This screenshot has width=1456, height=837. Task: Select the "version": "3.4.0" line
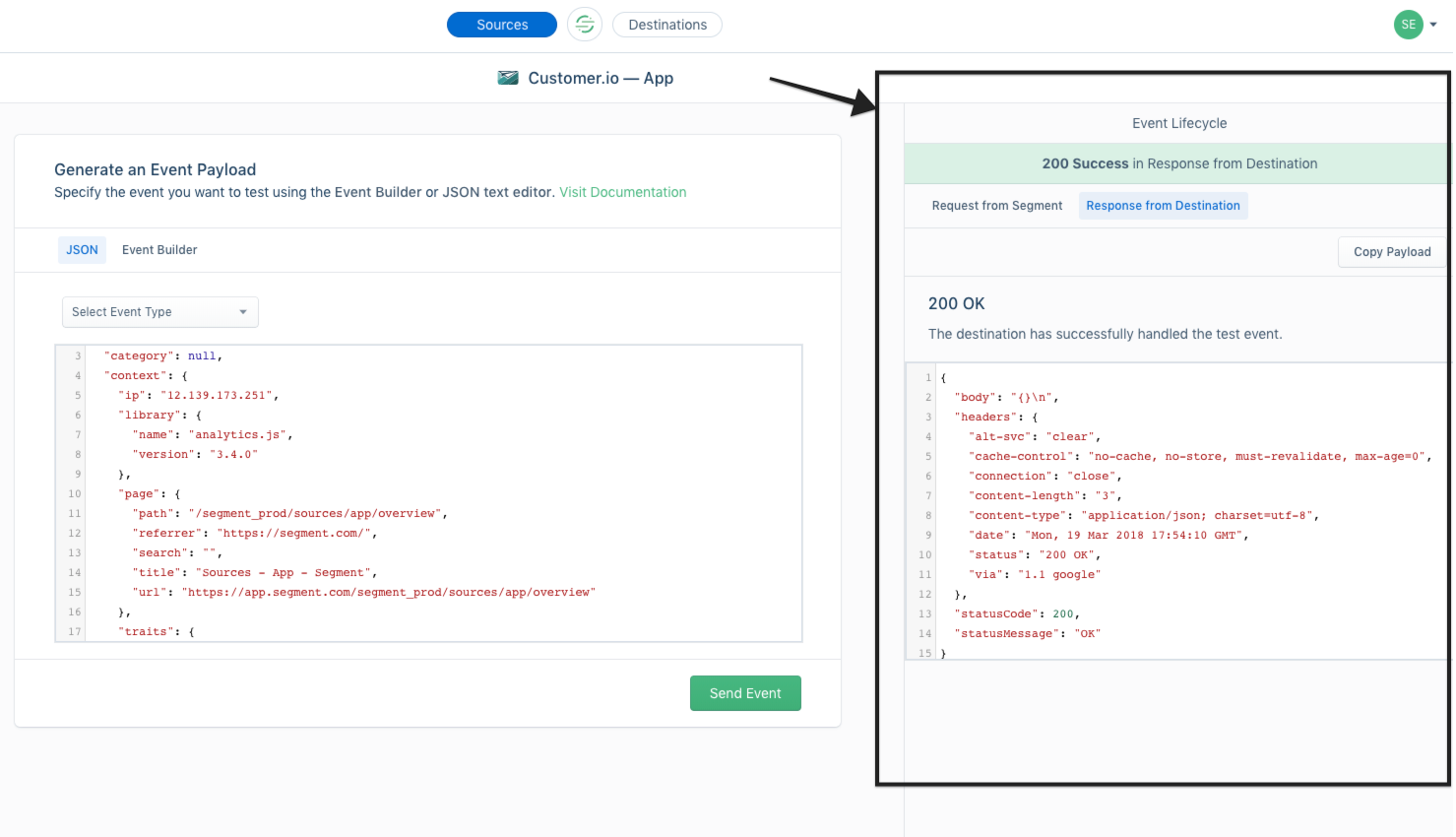click(195, 454)
